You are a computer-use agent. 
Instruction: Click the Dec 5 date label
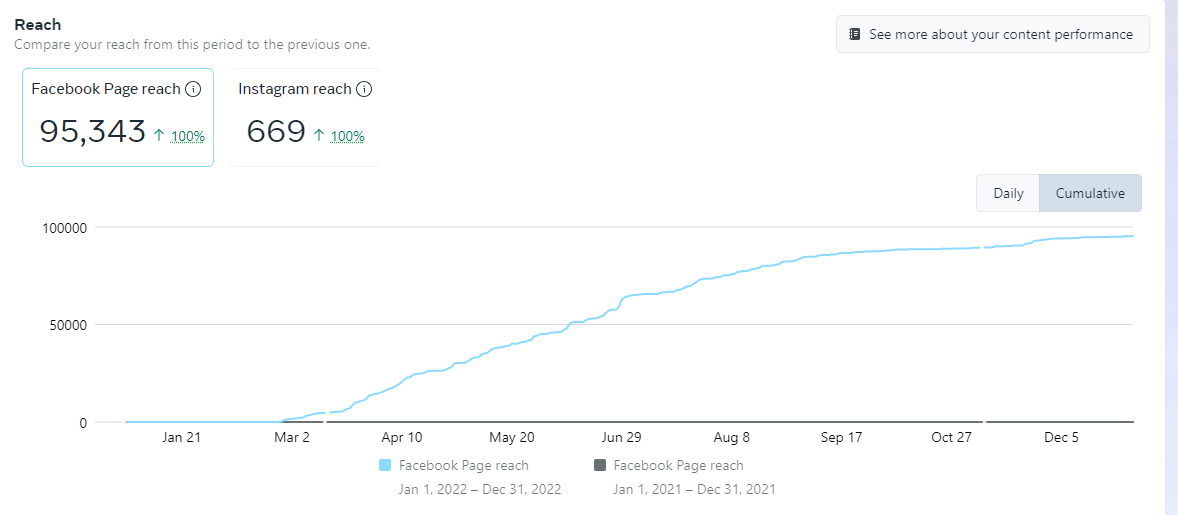1061,437
